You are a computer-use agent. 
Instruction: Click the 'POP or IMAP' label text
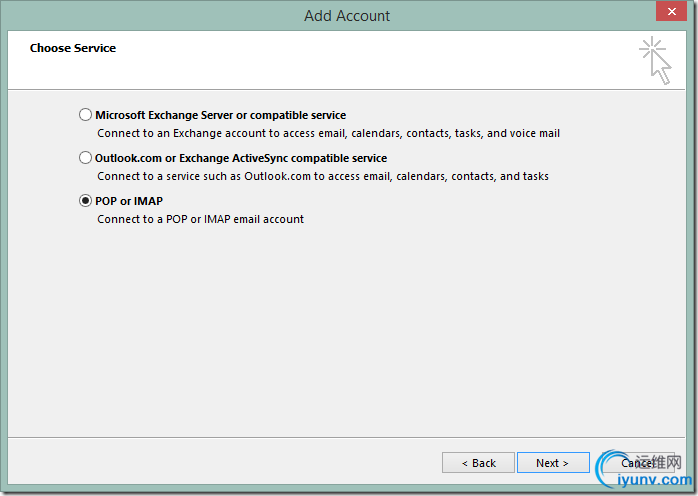point(129,201)
